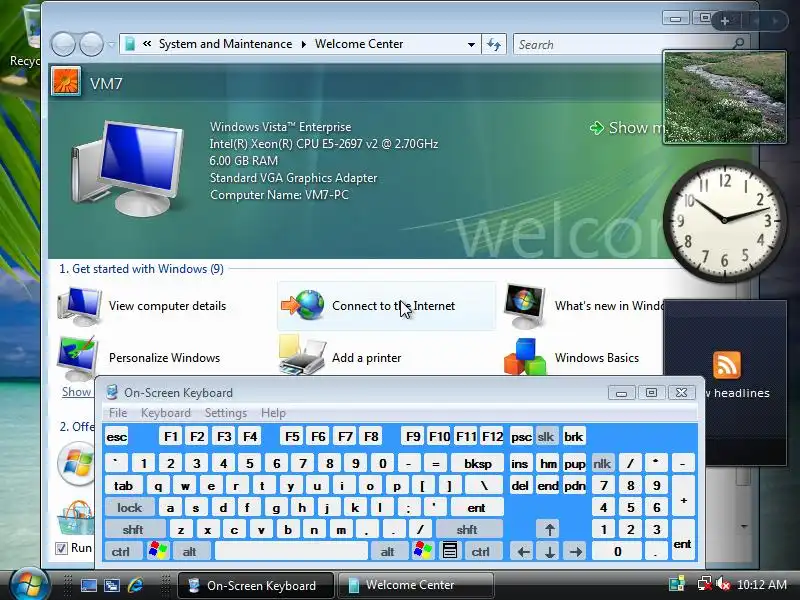Screen dimensions: 800x600
Task: Click the left Windows logo key on keyboard
Action: click(x=158, y=551)
